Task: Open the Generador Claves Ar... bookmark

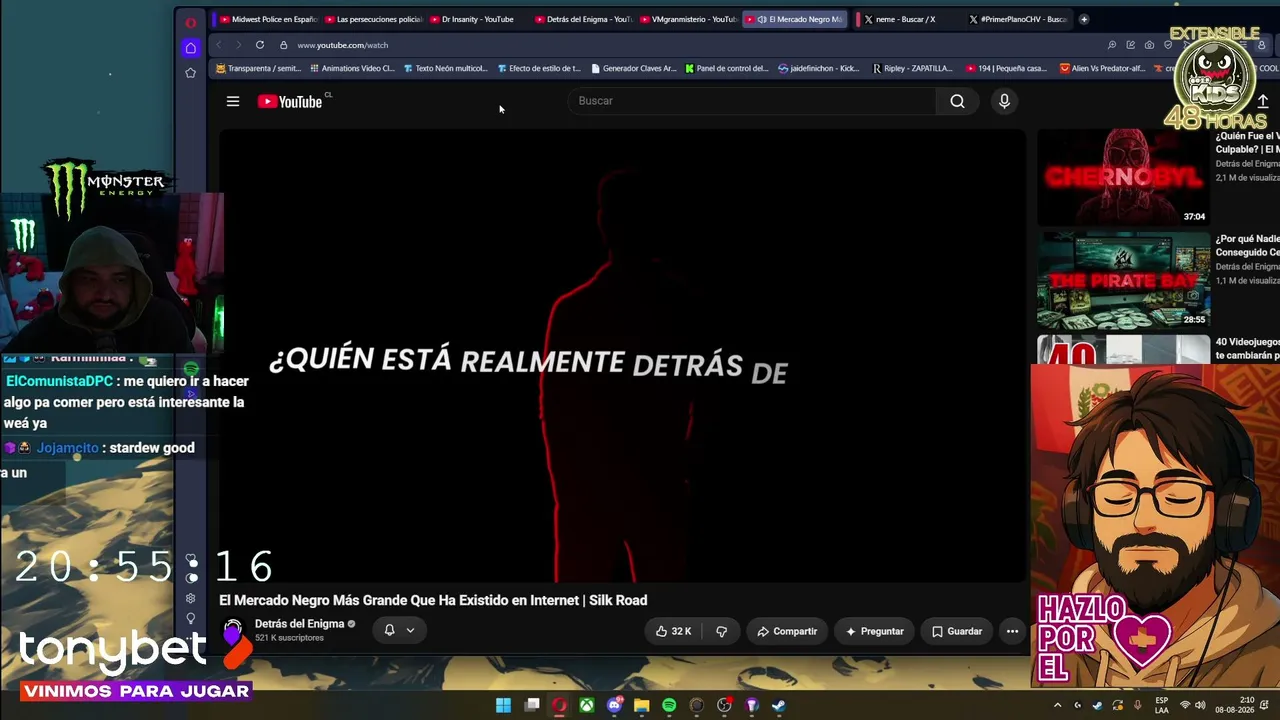Action: click(x=634, y=69)
